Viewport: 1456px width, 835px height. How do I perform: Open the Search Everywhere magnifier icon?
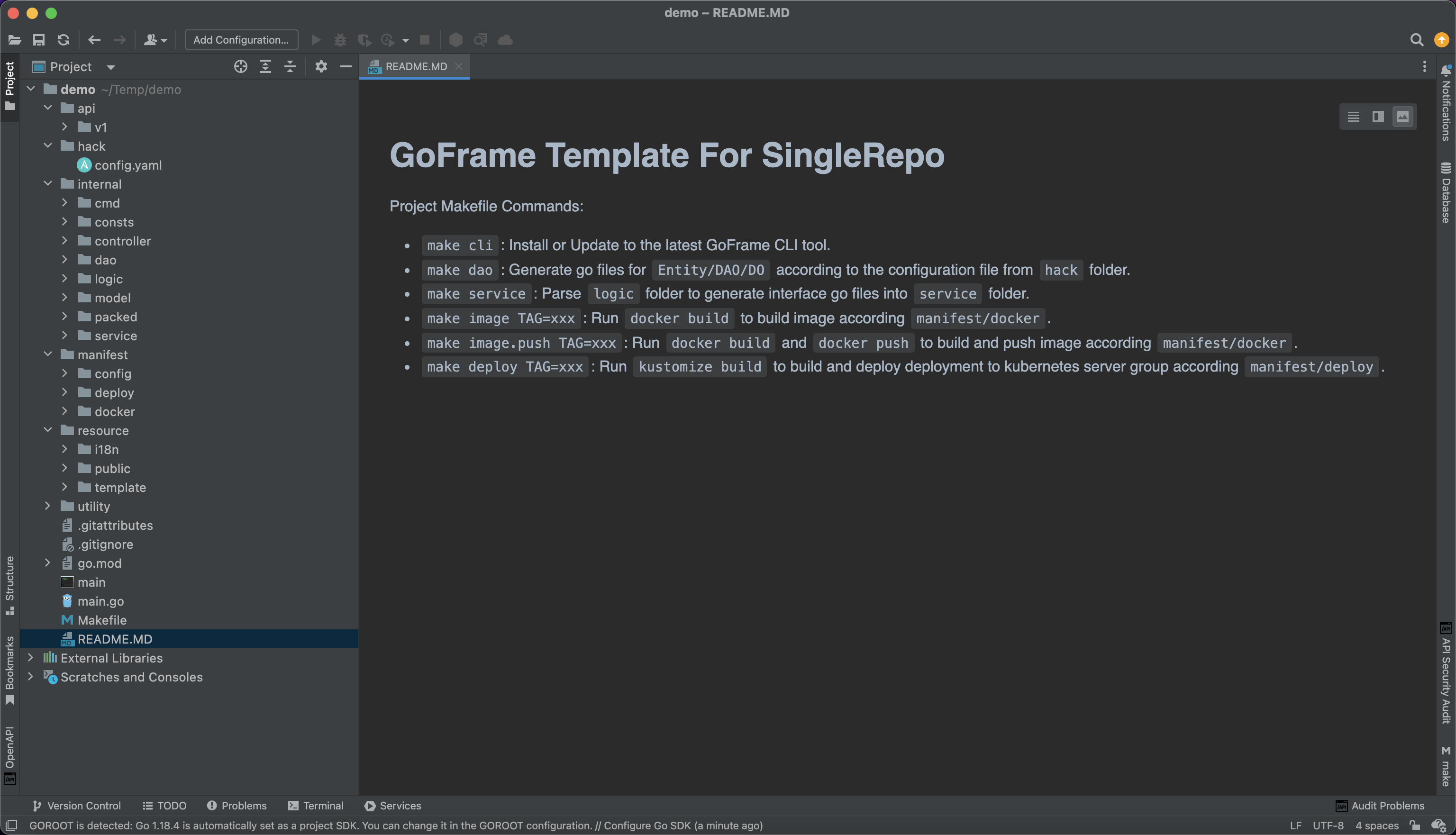[x=1417, y=40]
